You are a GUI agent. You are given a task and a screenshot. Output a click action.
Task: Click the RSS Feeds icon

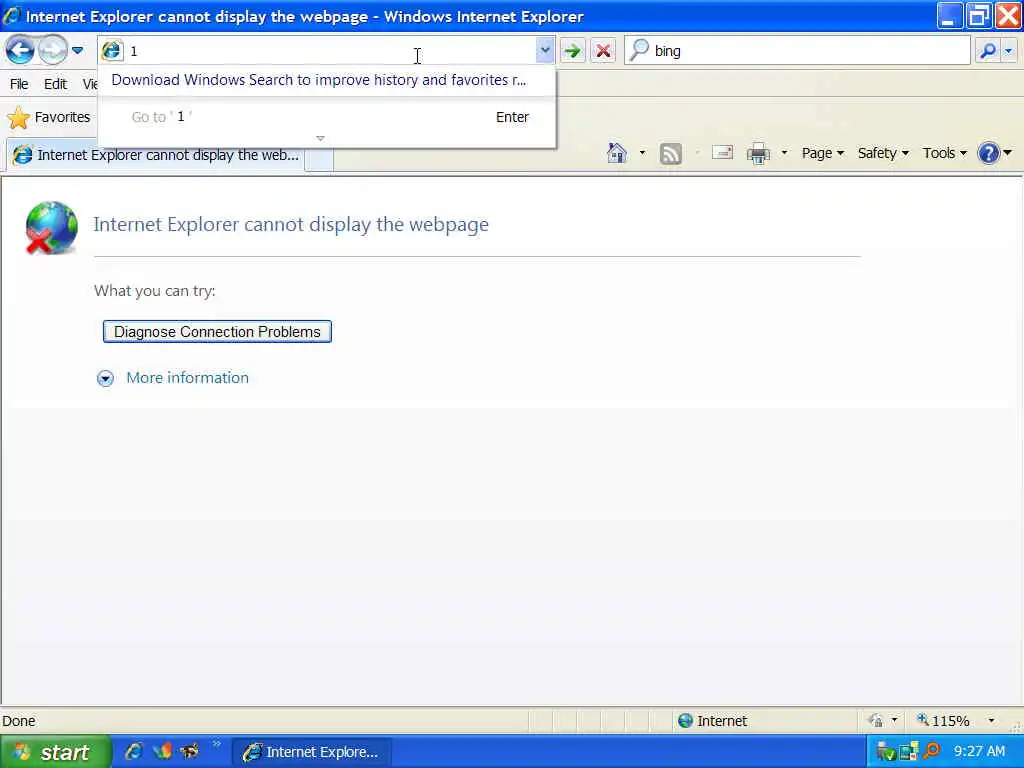click(671, 153)
